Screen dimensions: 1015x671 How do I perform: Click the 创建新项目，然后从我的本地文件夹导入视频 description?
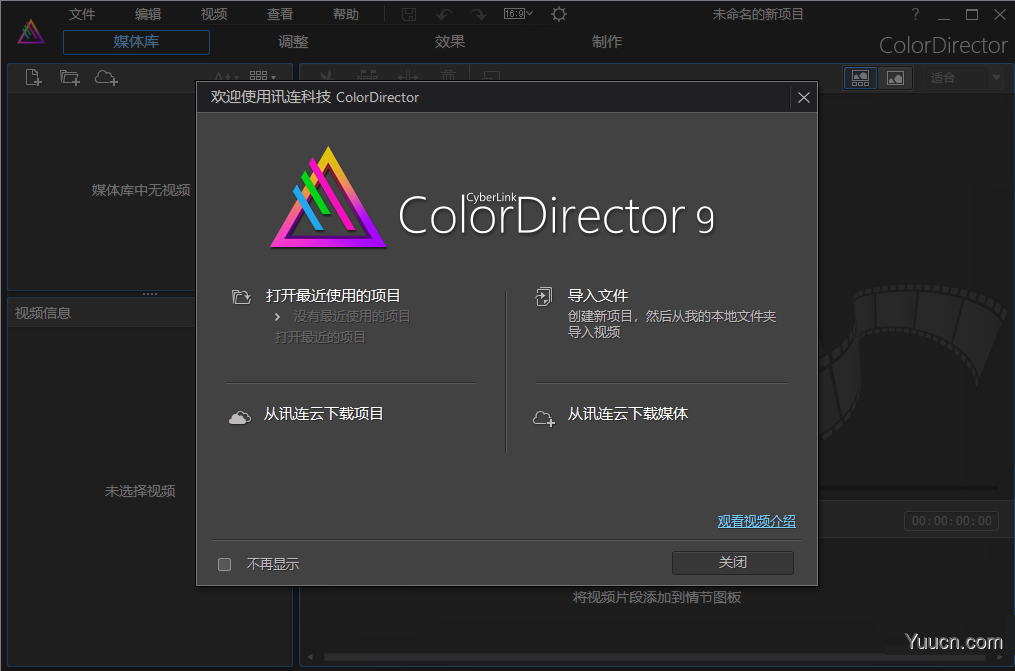672,324
